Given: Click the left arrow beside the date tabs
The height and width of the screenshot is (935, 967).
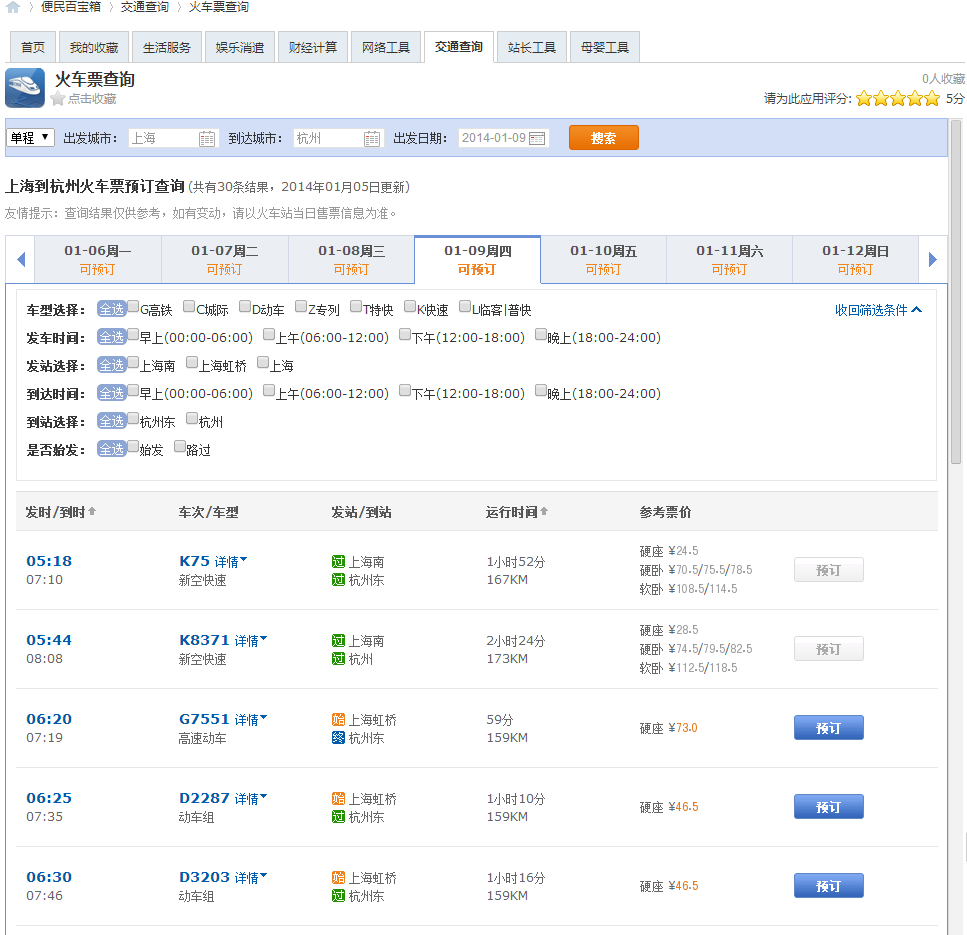Looking at the screenshot, I should tap(20, 259).
